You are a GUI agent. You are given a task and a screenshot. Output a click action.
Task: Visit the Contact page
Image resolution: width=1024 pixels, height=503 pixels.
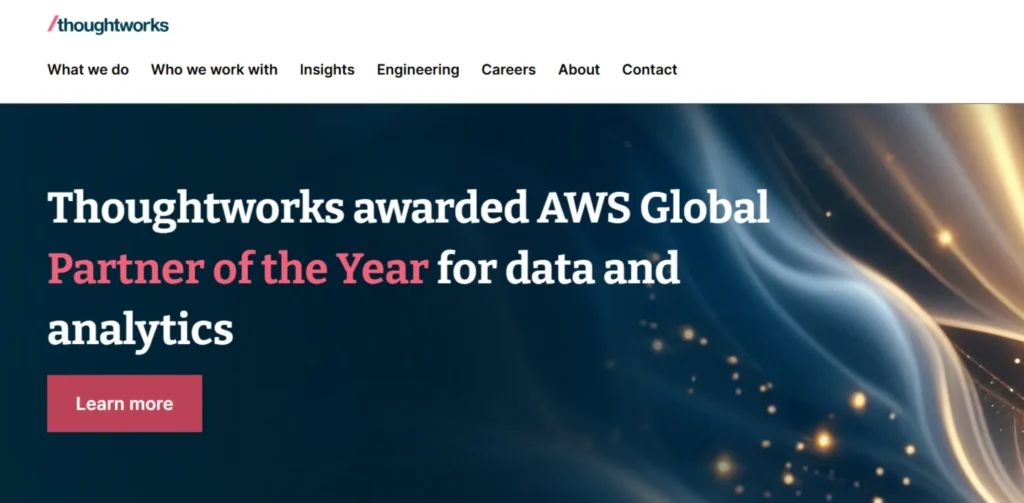pyautogui.click(x=649, y=70)
